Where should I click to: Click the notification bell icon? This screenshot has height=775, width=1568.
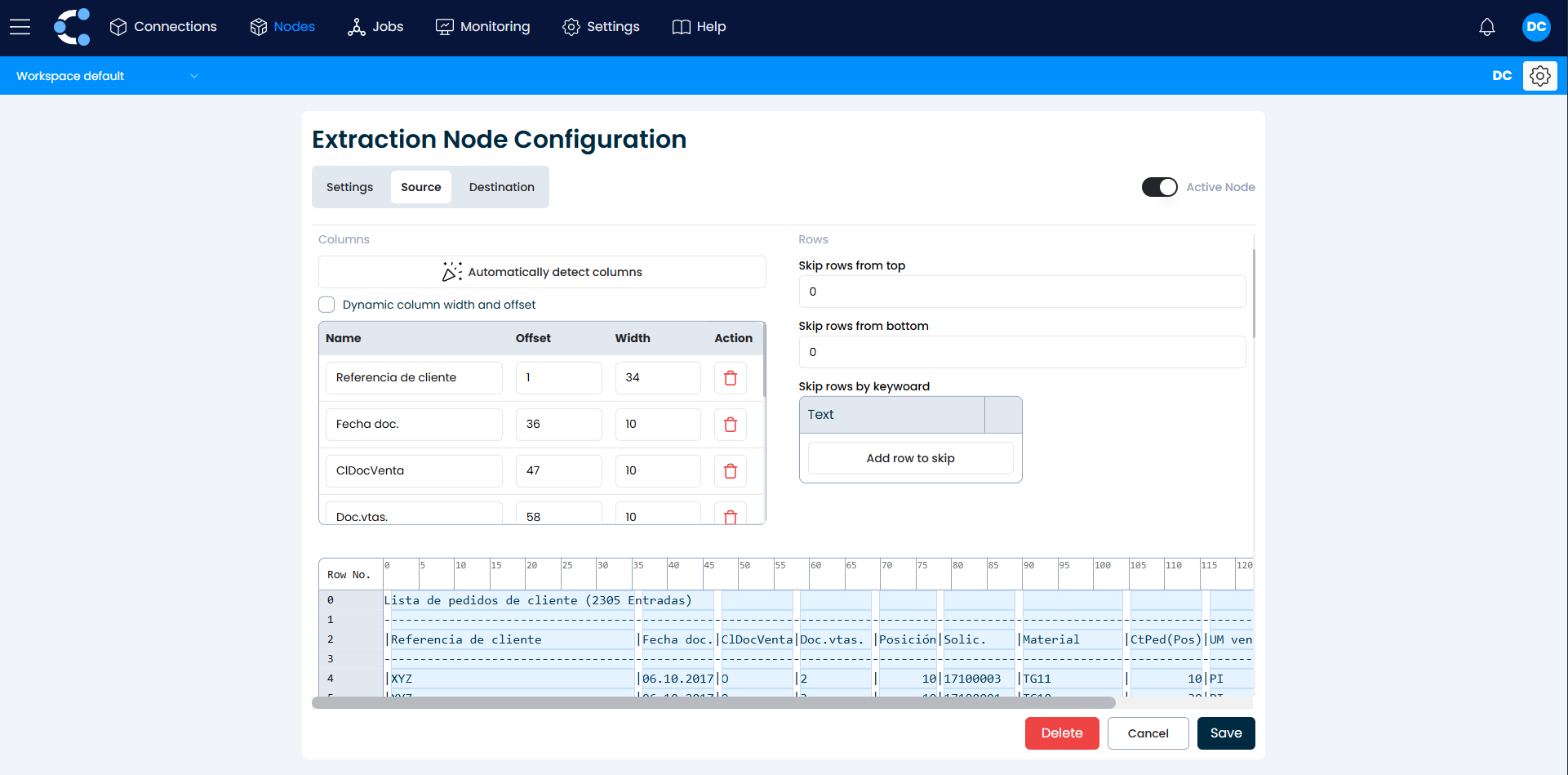point(1486,27)
